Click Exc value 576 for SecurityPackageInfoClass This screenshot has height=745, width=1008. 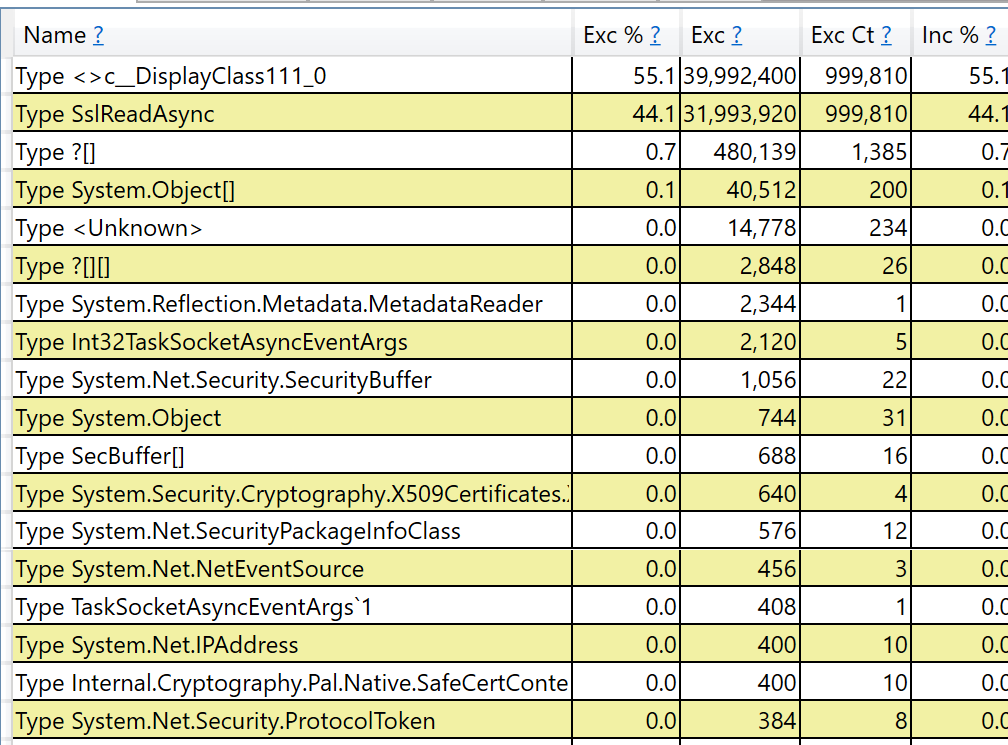(777, 531)
